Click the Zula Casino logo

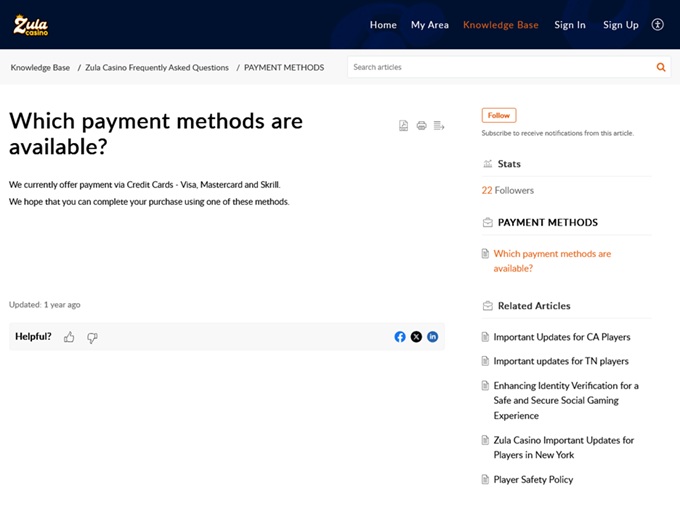point(30,25)
